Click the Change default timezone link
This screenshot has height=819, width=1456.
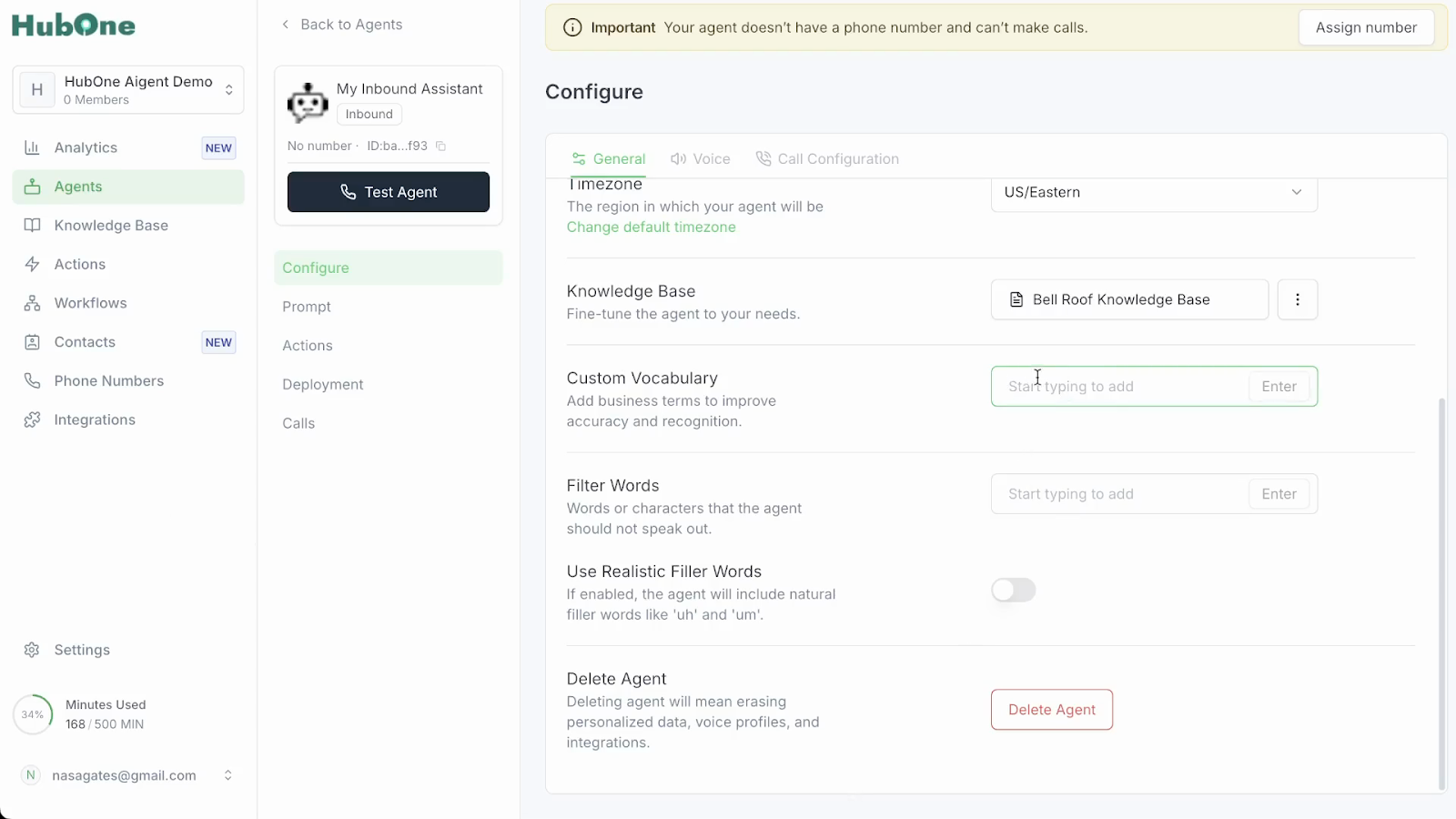point(651,227)
